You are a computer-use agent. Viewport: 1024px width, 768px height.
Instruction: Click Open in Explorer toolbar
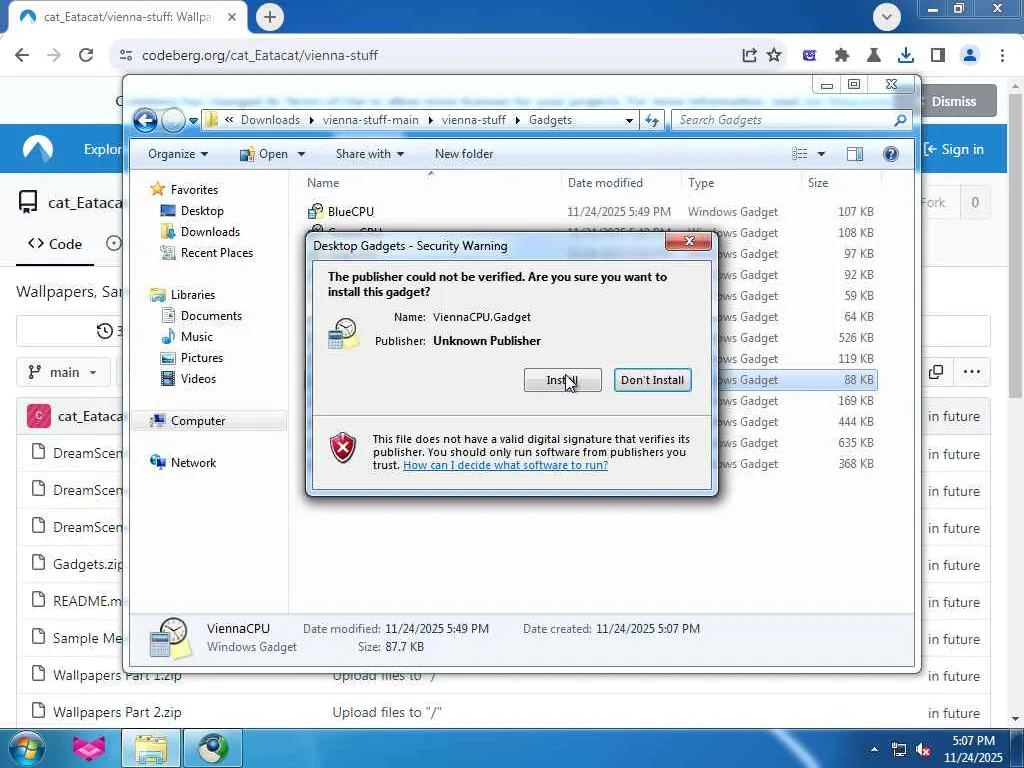tap(264, 154)
